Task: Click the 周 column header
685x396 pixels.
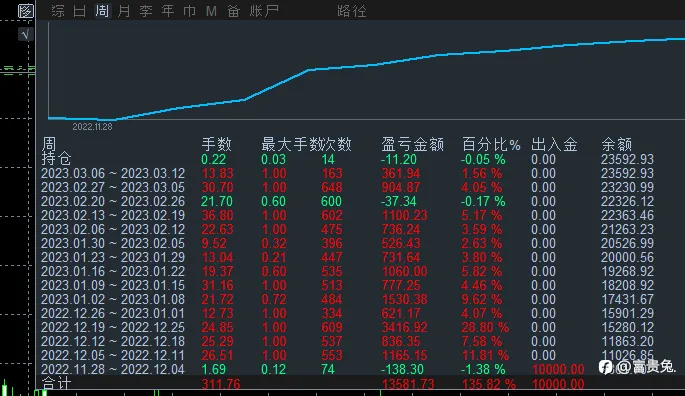Action: point(49,144)
